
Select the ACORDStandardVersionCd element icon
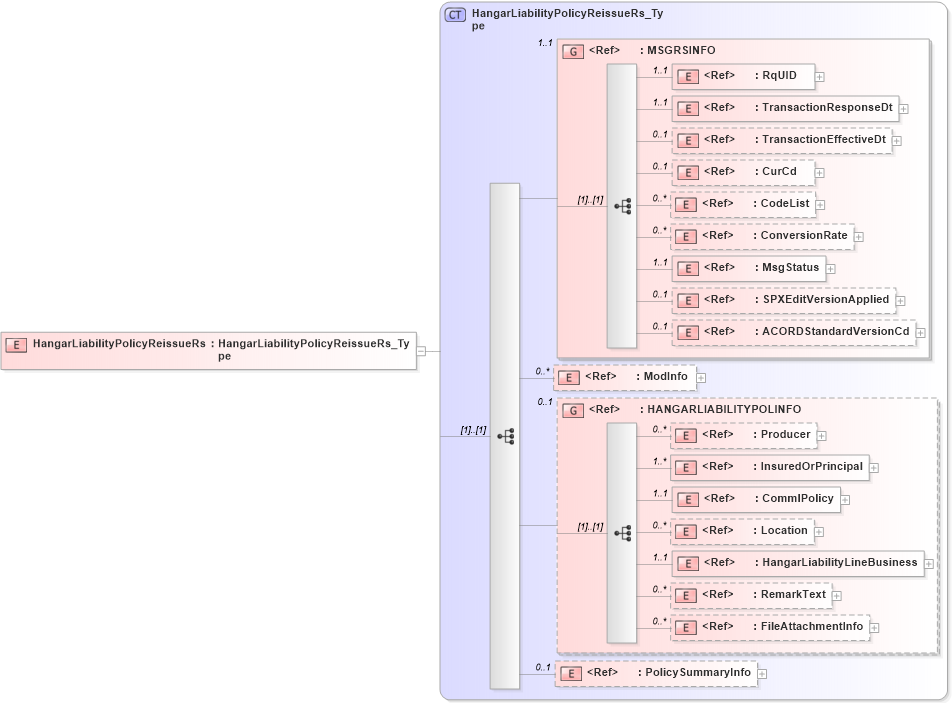click(x=687, y=331)
